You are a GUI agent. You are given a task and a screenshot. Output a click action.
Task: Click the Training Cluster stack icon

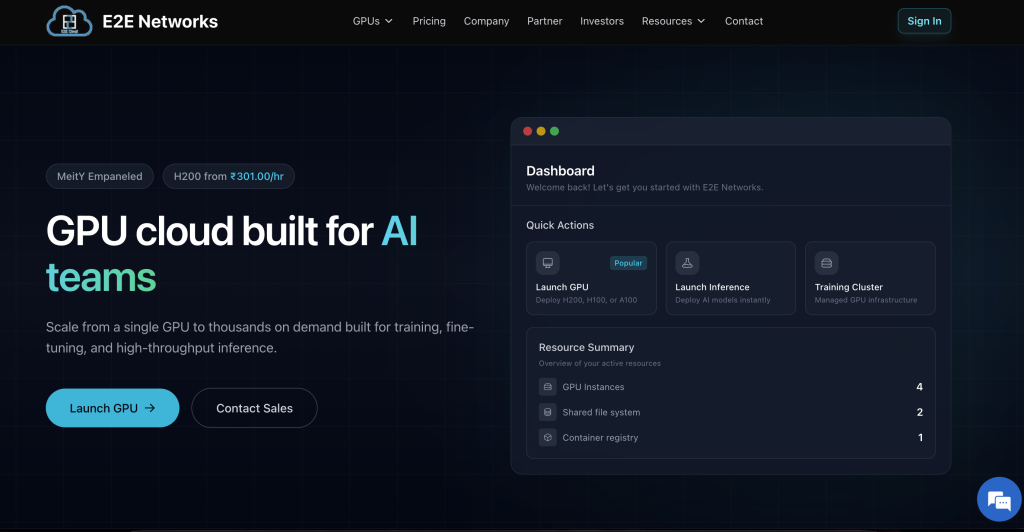tap(826, 263)
